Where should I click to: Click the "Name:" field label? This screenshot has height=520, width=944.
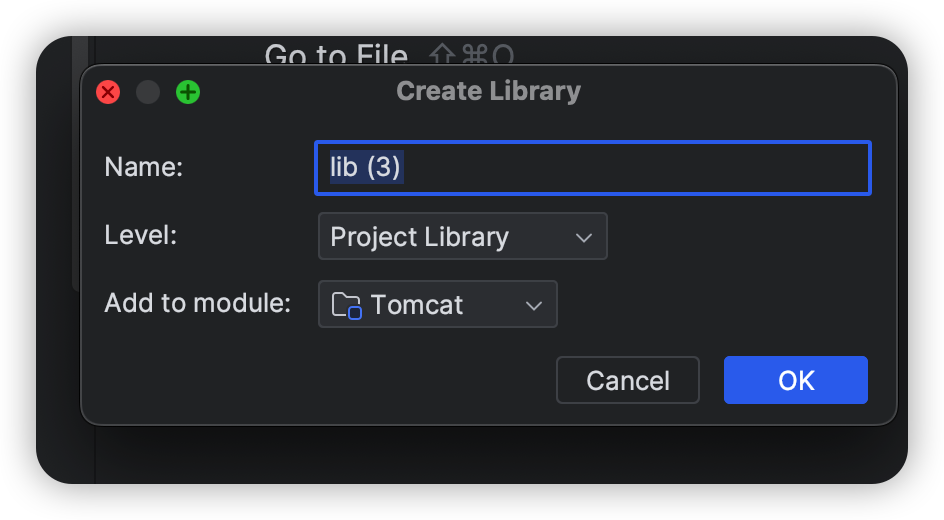click(x=144, y=167)
